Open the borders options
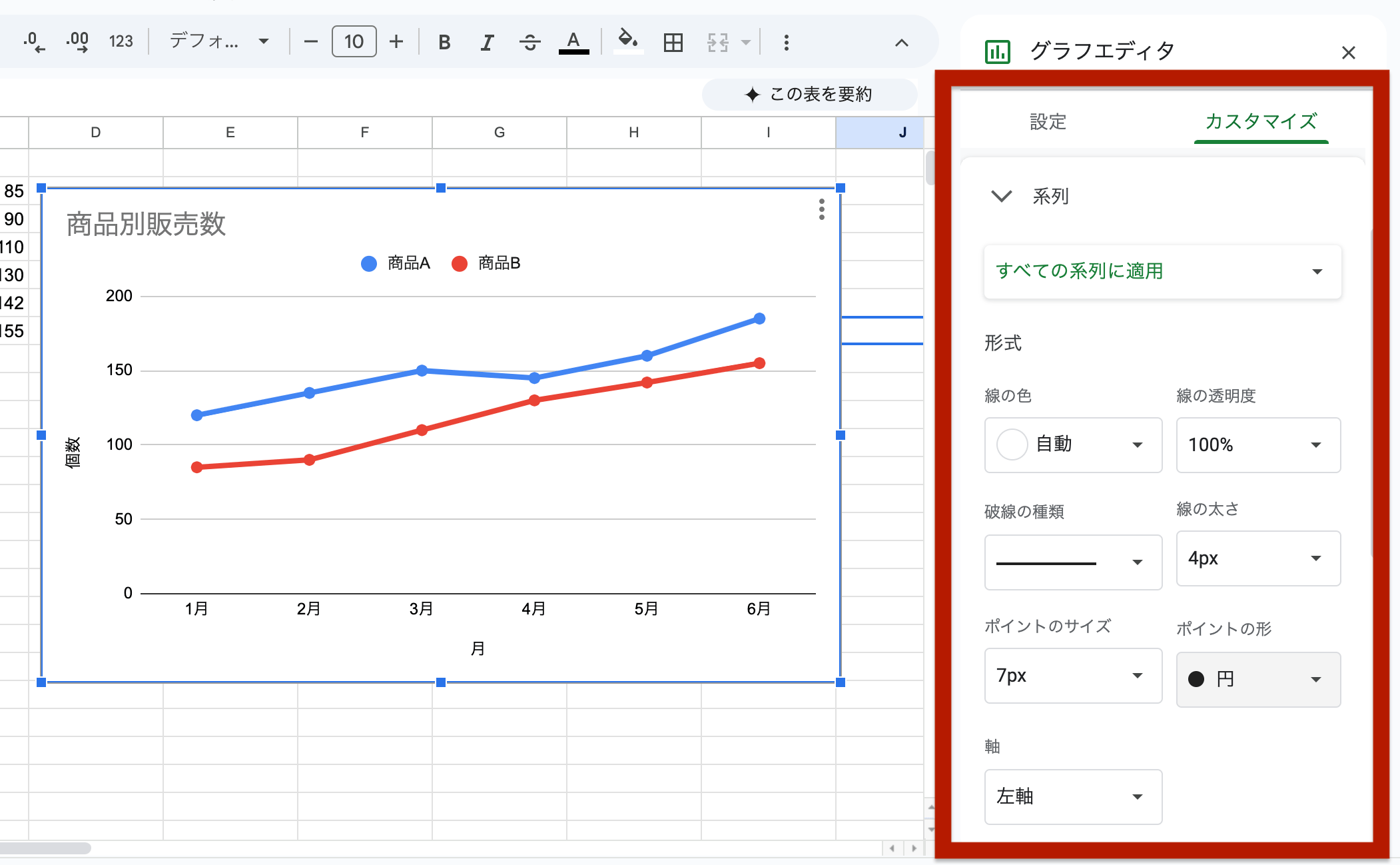 tap(673, 41)
